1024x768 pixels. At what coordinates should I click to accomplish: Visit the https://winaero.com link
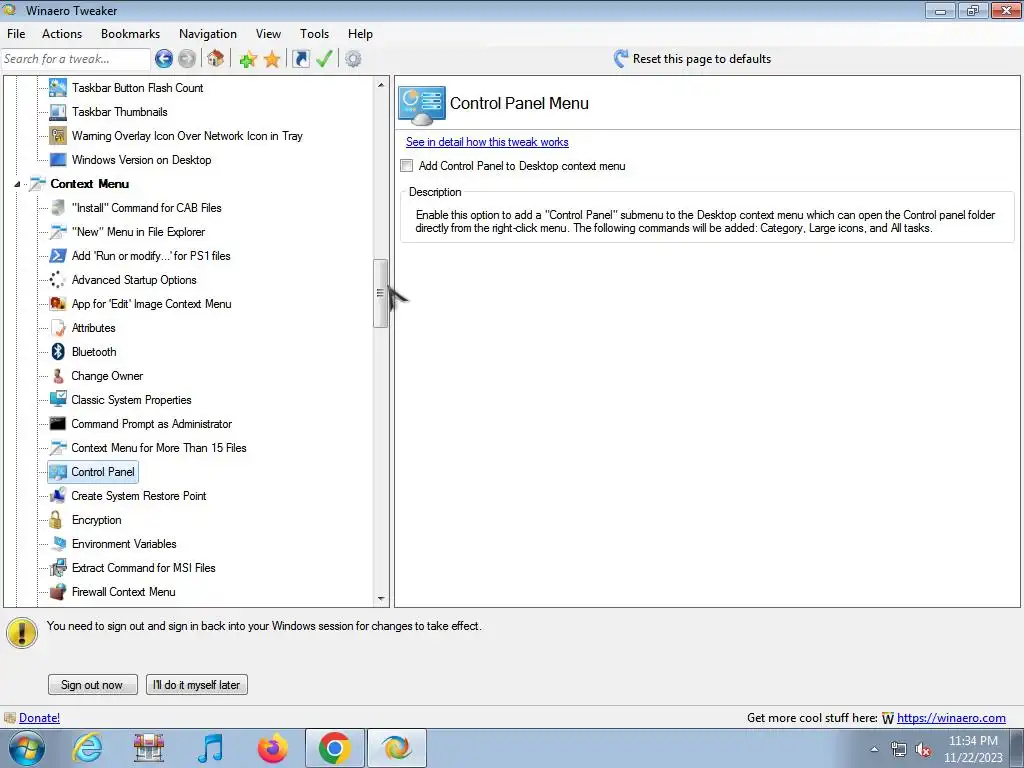(951, 718)
